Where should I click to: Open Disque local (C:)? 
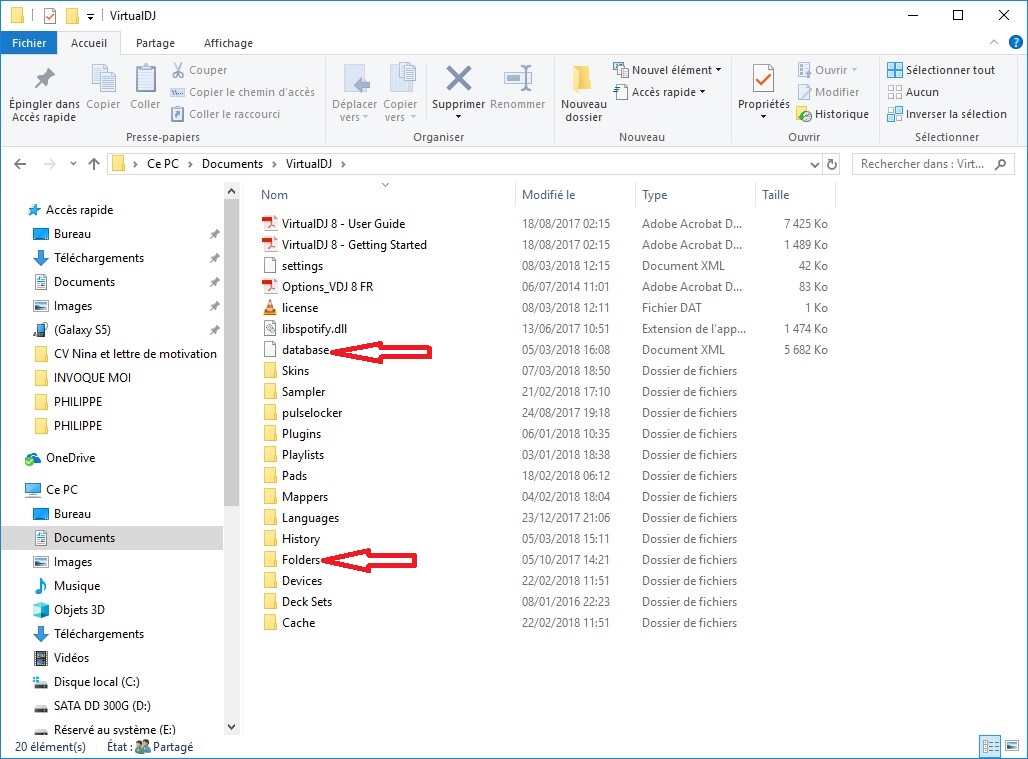[x=96, y=682]
